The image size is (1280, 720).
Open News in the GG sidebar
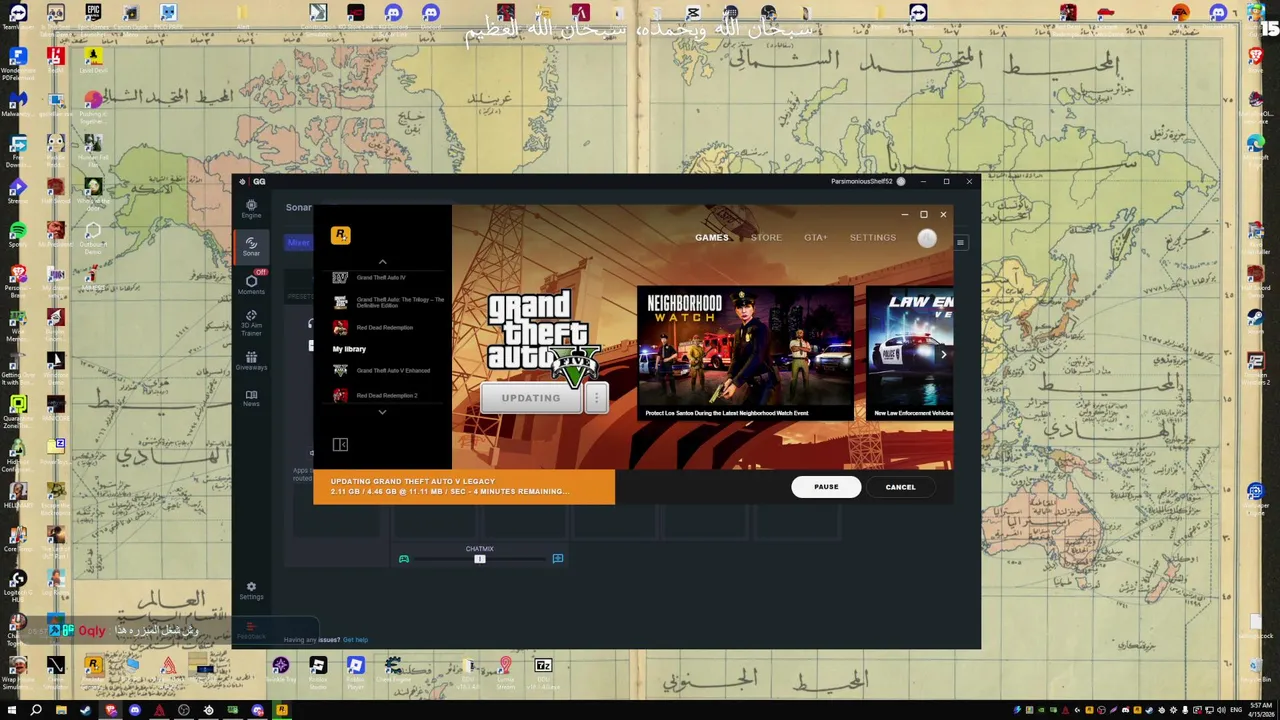tap(251, 398)
